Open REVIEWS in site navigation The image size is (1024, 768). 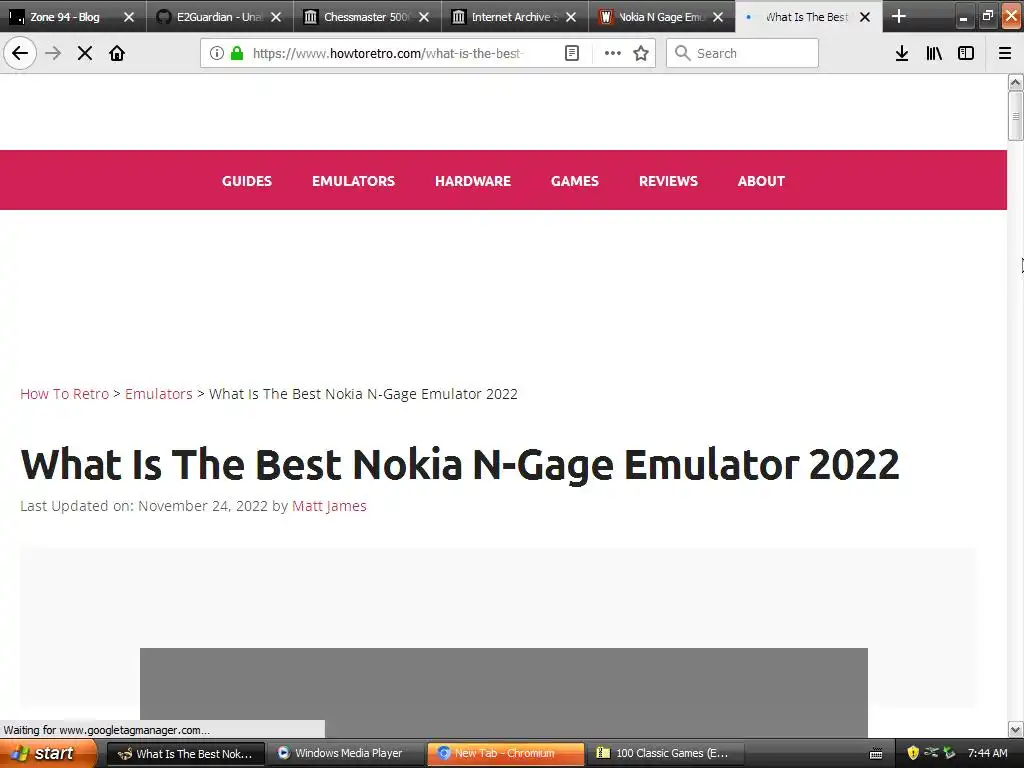[x=668, y=181]
